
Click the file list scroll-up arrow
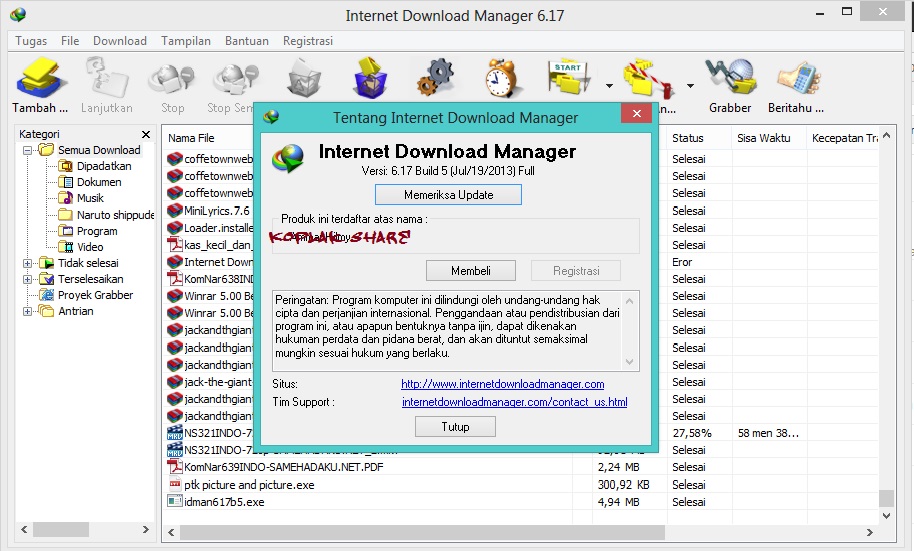coord(887,136)
